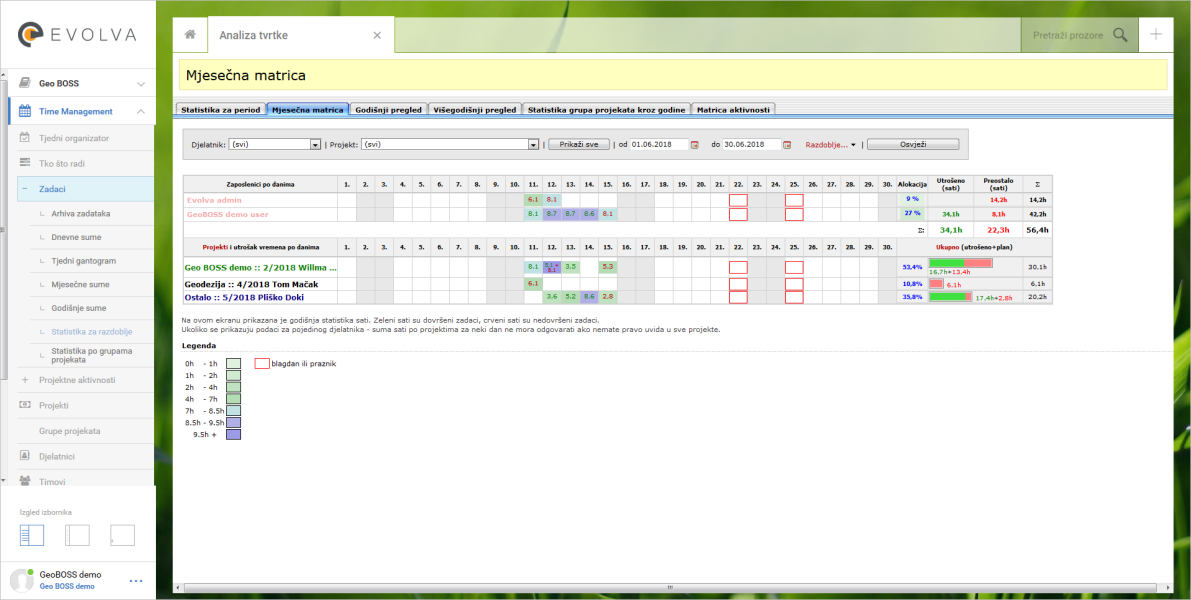Click the Pliško Doki project progress bar

pyautogui.click(x=951, y=296)
